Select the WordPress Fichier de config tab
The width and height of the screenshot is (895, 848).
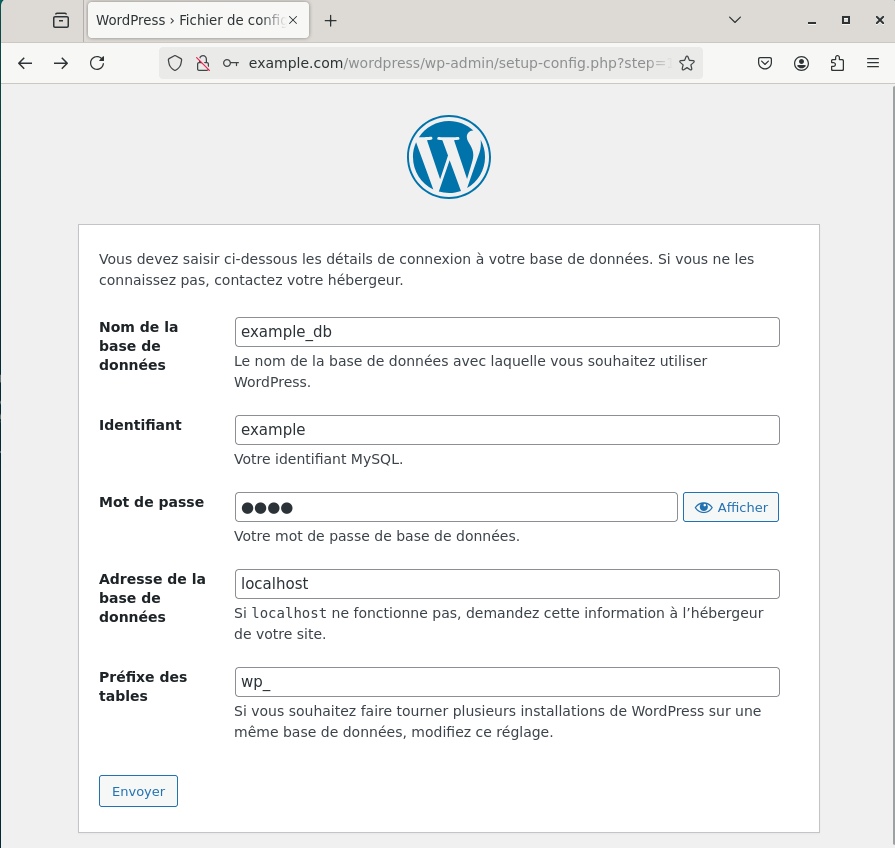198,20
